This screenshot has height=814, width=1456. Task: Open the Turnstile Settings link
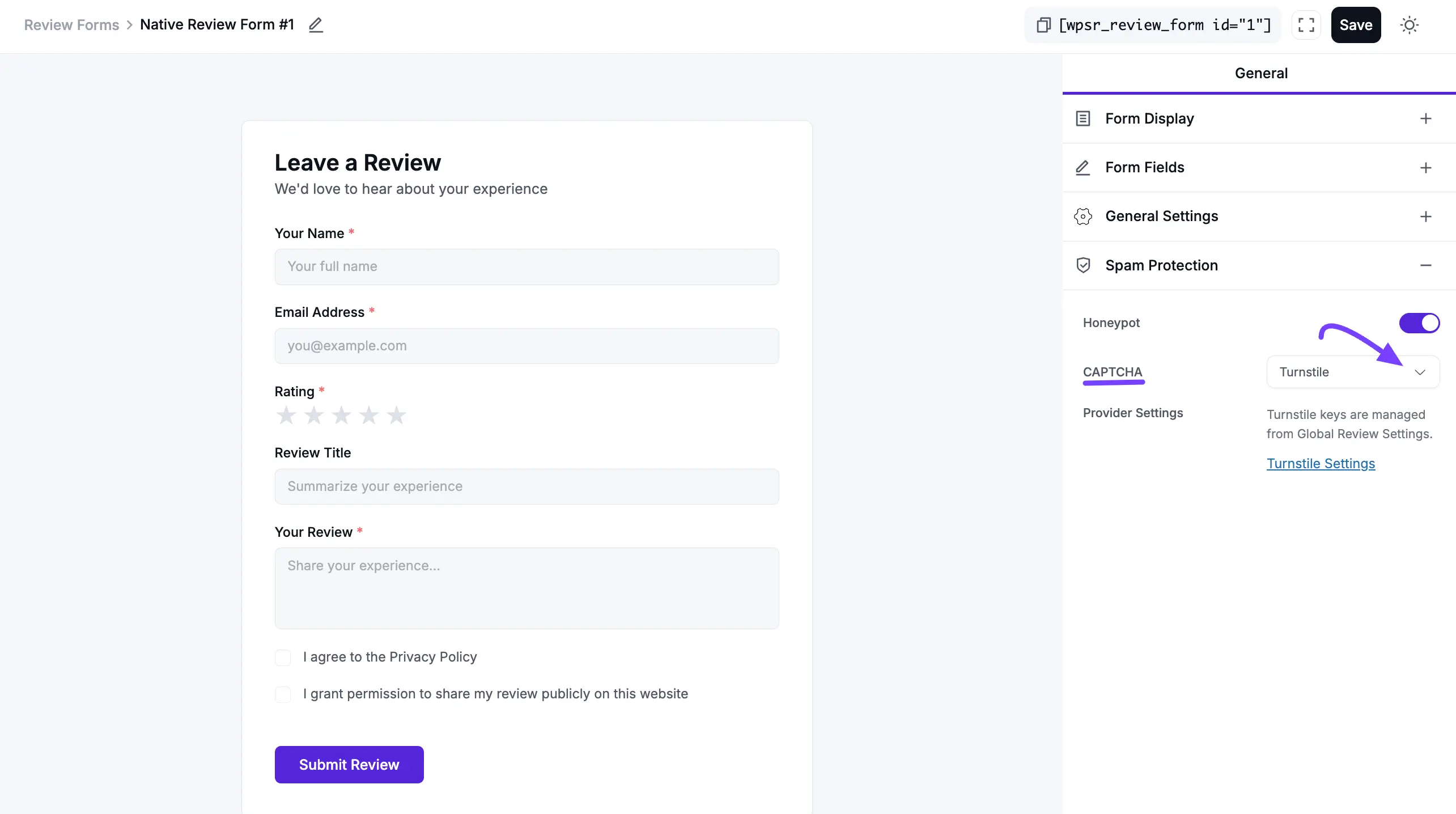tap(1321, 463)
